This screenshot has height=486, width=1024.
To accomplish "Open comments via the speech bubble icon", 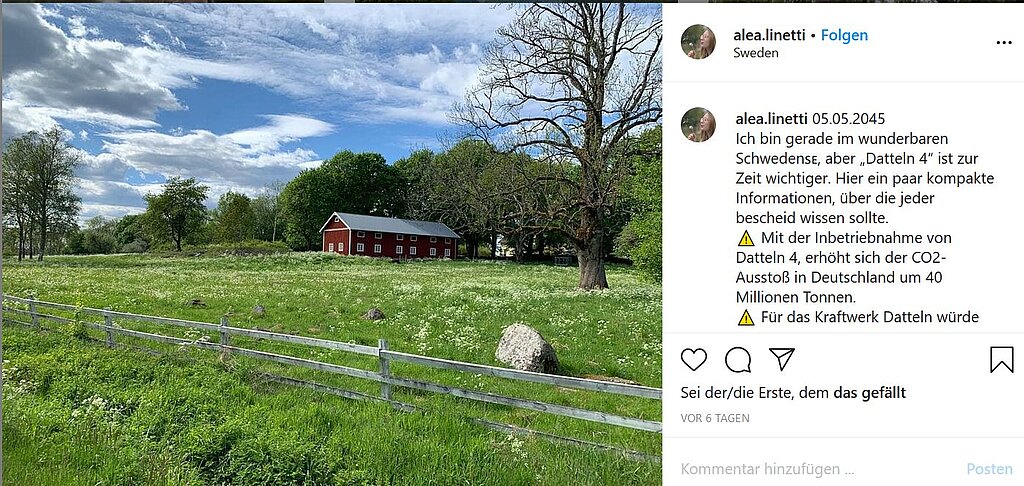I will point(738,360).
